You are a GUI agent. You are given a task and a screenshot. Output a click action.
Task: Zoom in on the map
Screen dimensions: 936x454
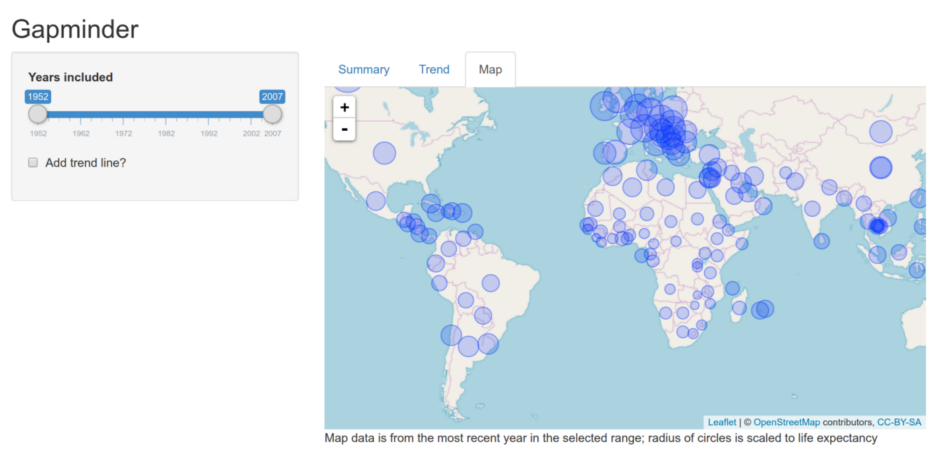(x=345, y=108)
